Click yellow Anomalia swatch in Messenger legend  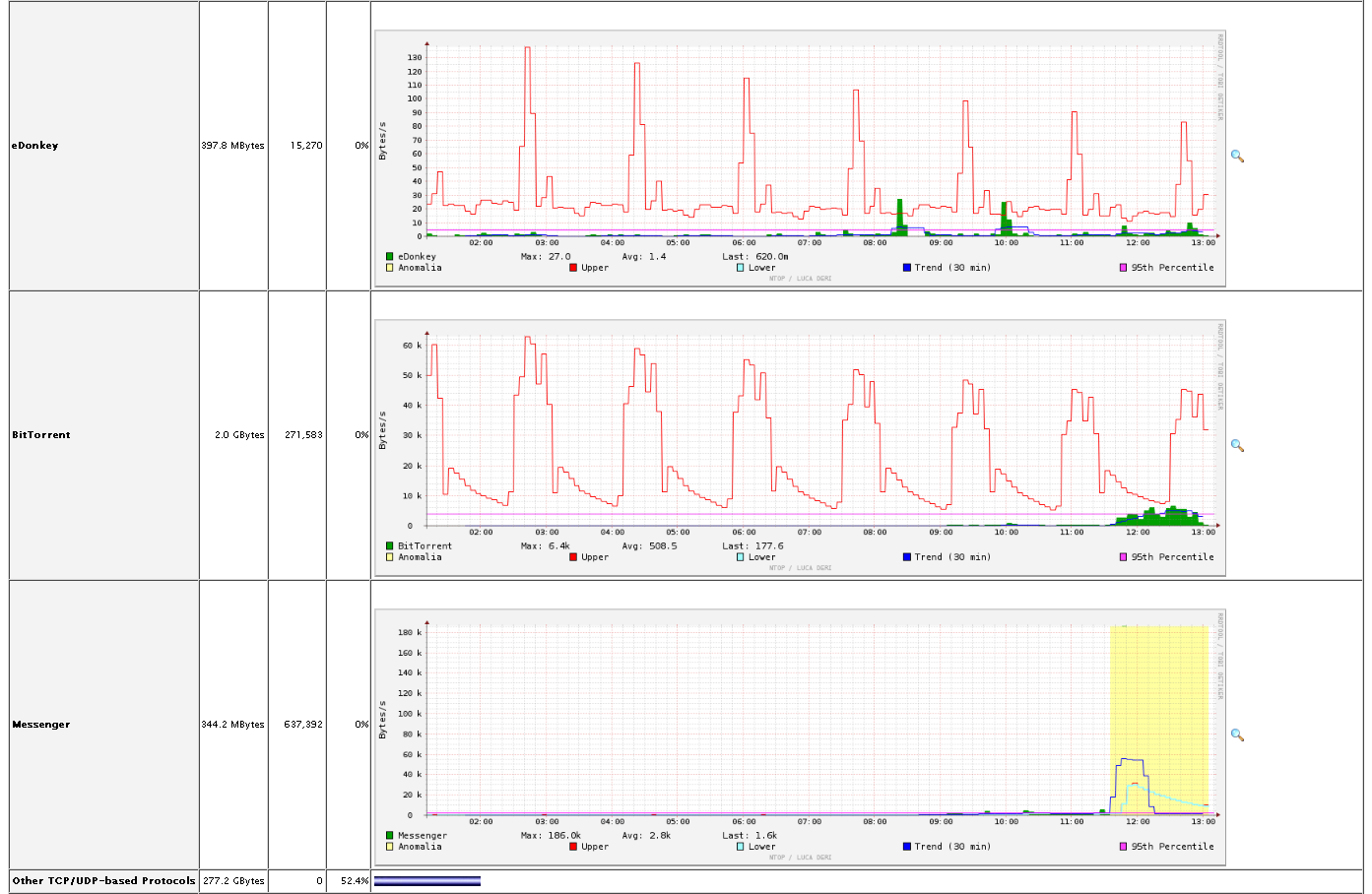click(390, 847)
